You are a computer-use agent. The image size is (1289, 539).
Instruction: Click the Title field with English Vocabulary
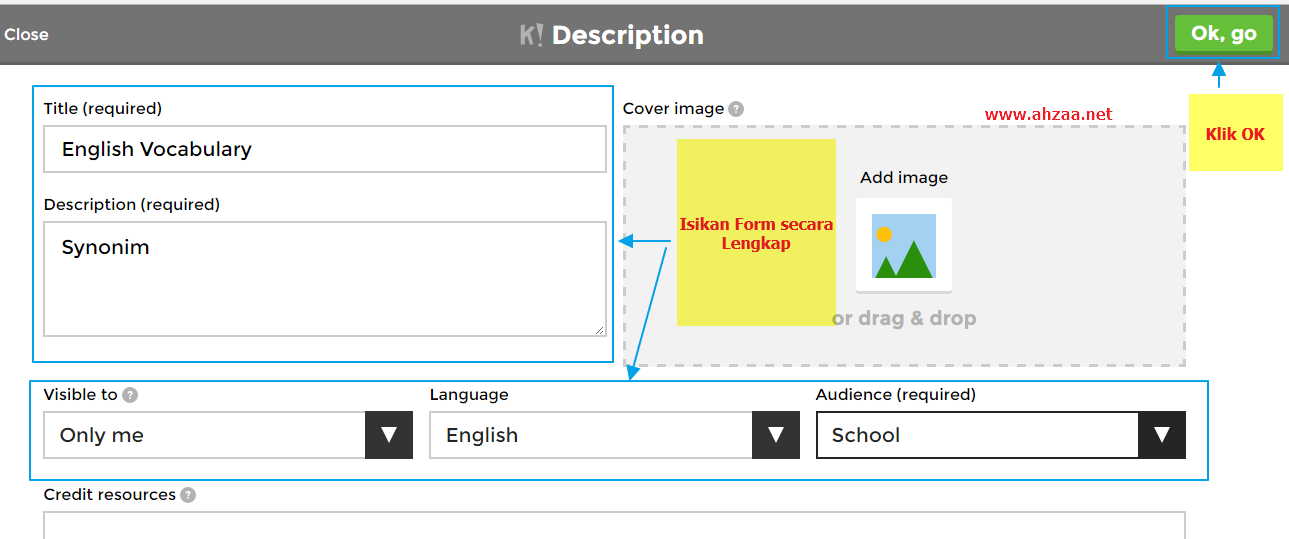(325, 149)
